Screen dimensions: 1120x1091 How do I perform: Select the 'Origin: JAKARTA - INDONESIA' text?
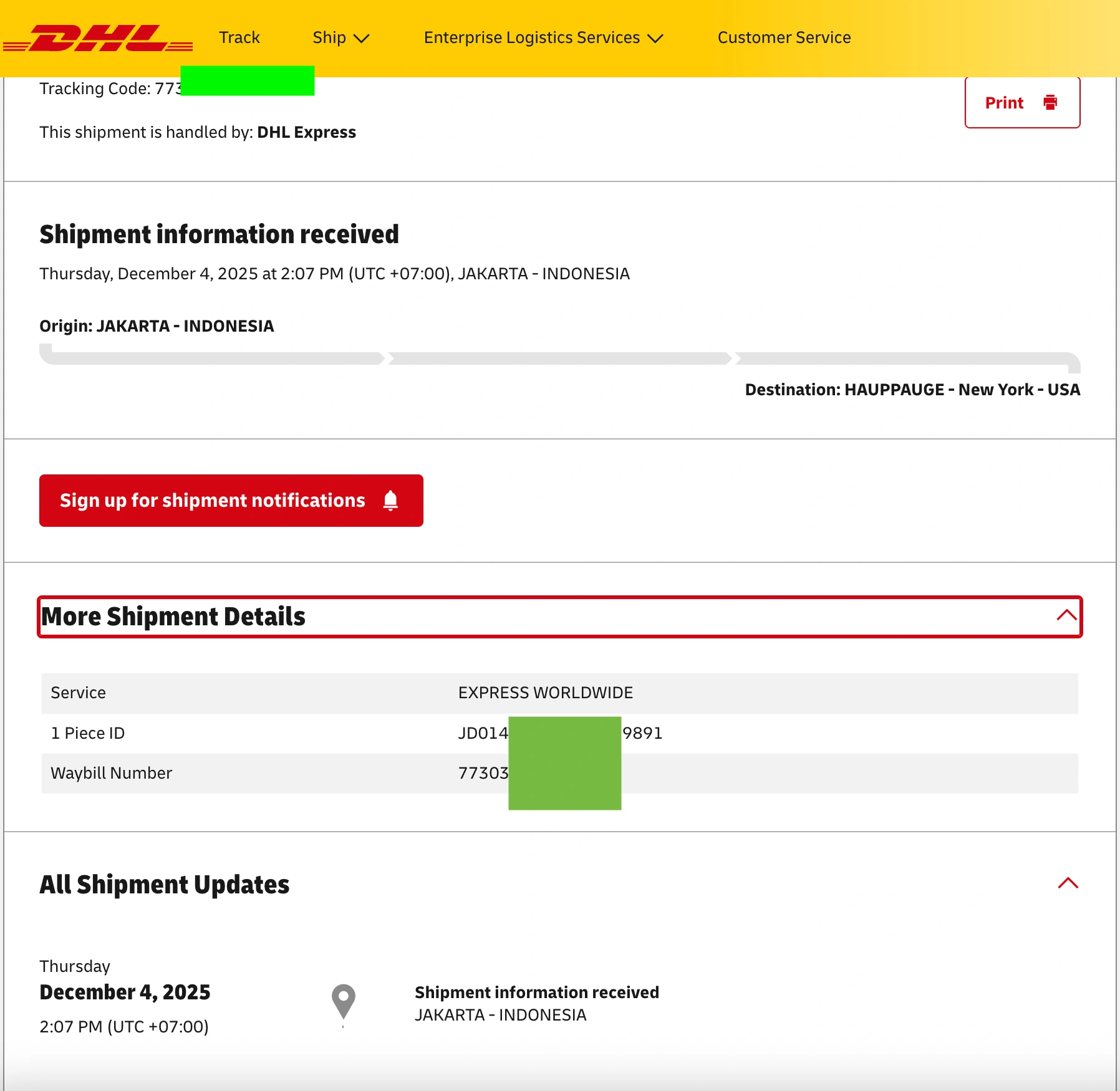pyautogui.click(x=157, y=326)
